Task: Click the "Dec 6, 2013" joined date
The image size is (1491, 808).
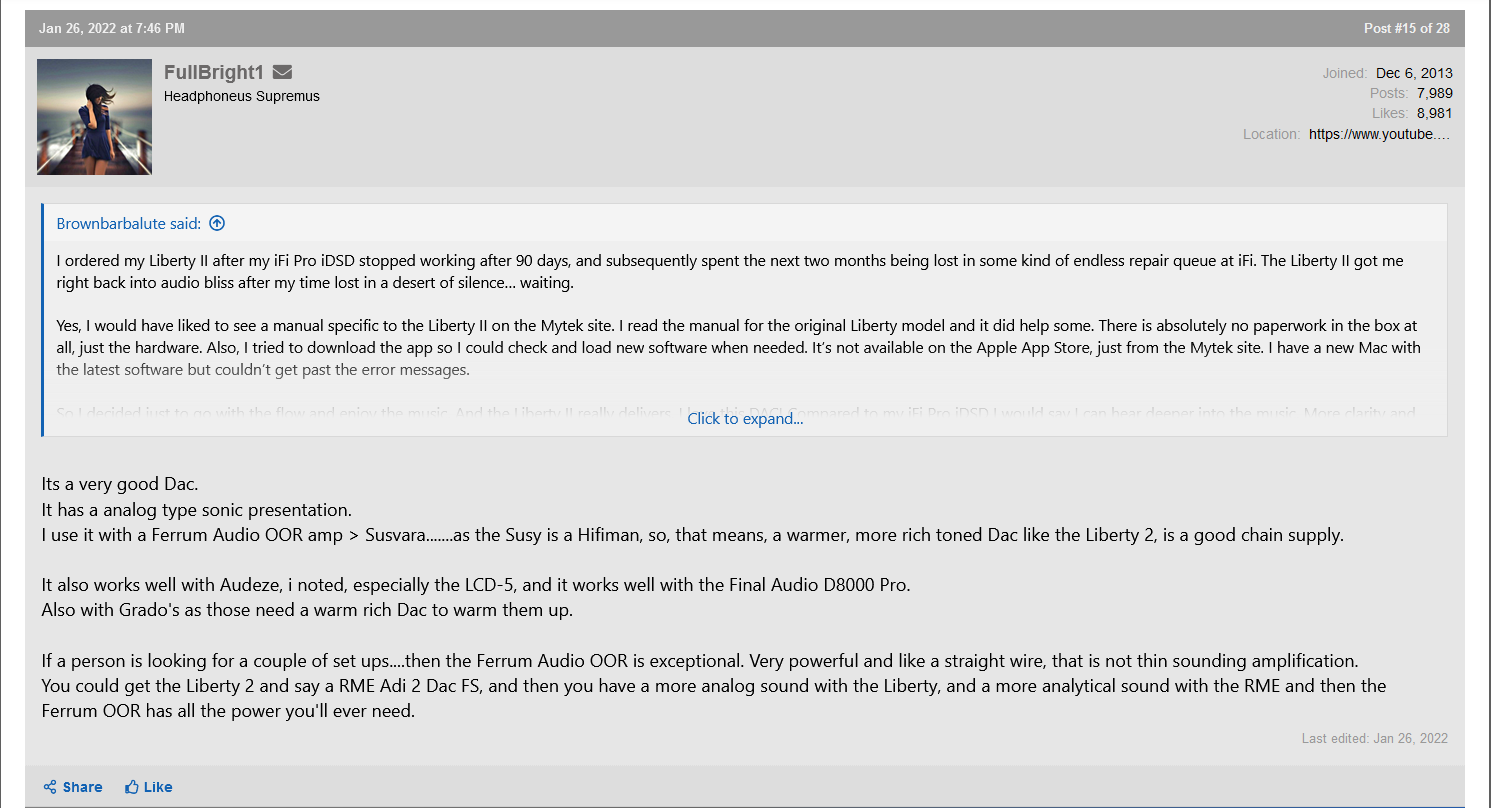Action: (1414, 73)
